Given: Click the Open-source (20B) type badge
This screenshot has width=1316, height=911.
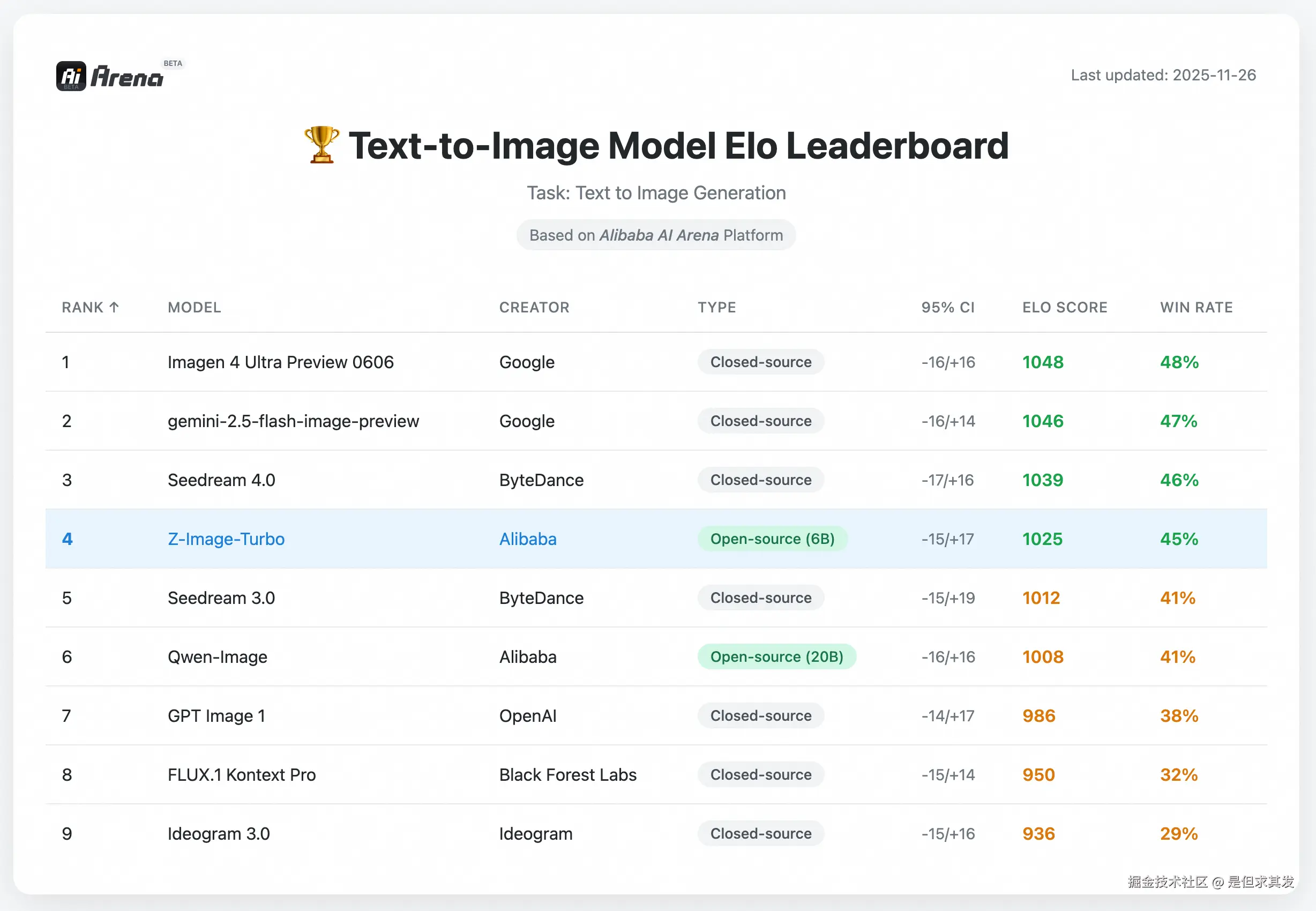Looking at the screenshot, I should pyautogui.click(x=776, y=656).
